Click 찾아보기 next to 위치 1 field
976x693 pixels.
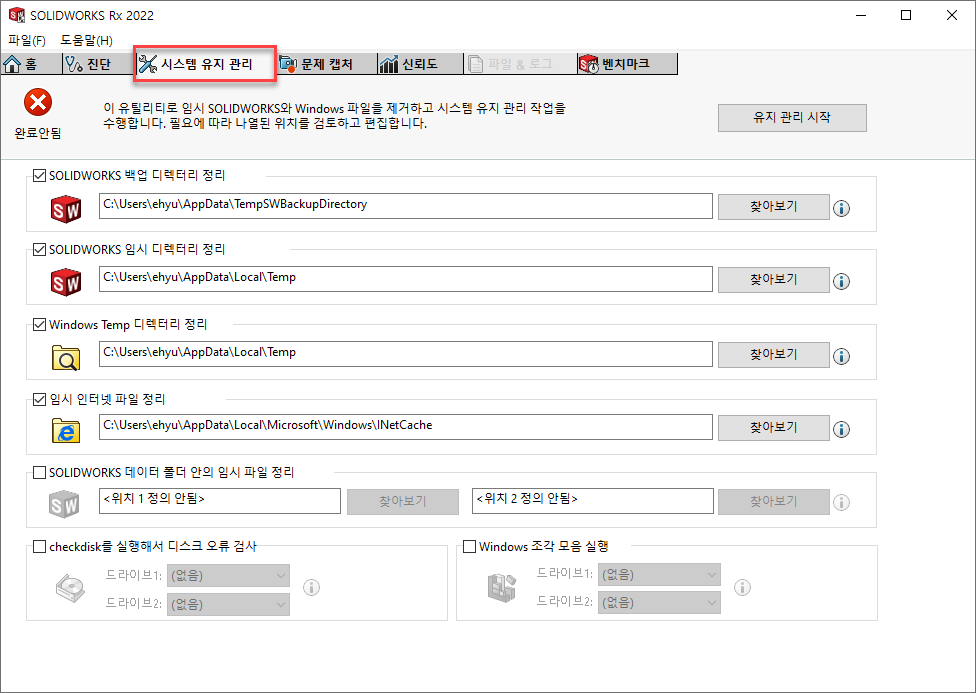pos(403,502)
